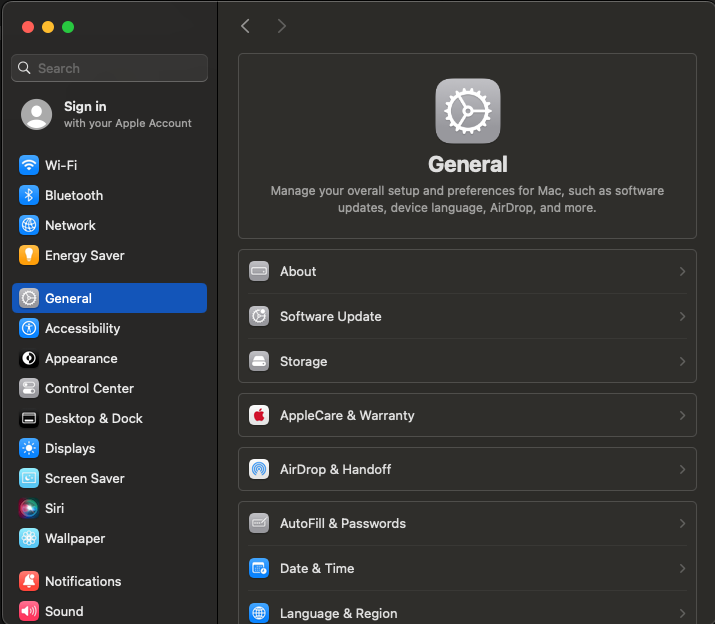The height and width of the screenshot is (624, 715).
Task: Go back with the left arrow button
Action: click(x=245, y=26)
